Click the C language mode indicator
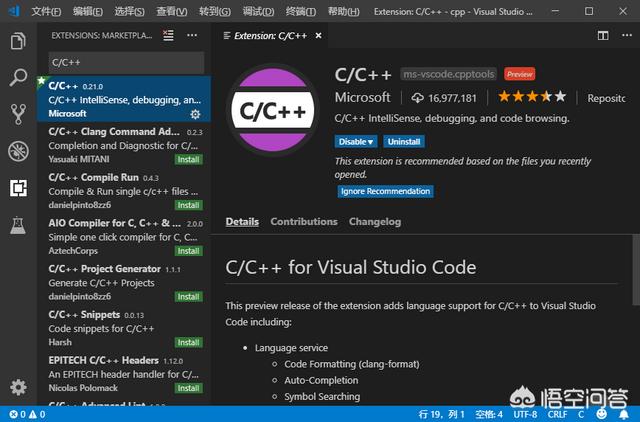The height and width of the screenshot is (422, 640). point(580,415)
